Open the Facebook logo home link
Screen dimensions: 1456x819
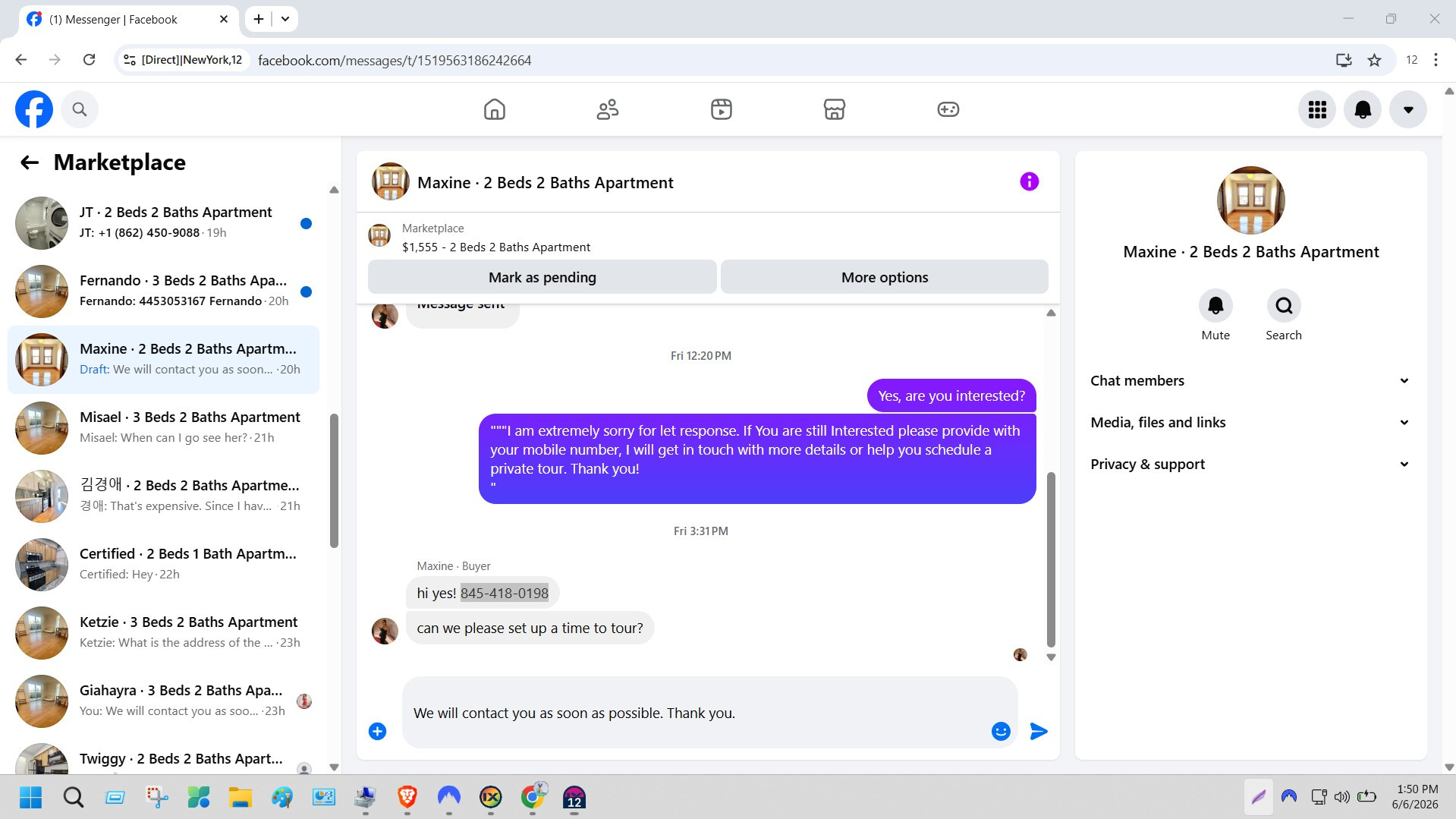[34, 109]
